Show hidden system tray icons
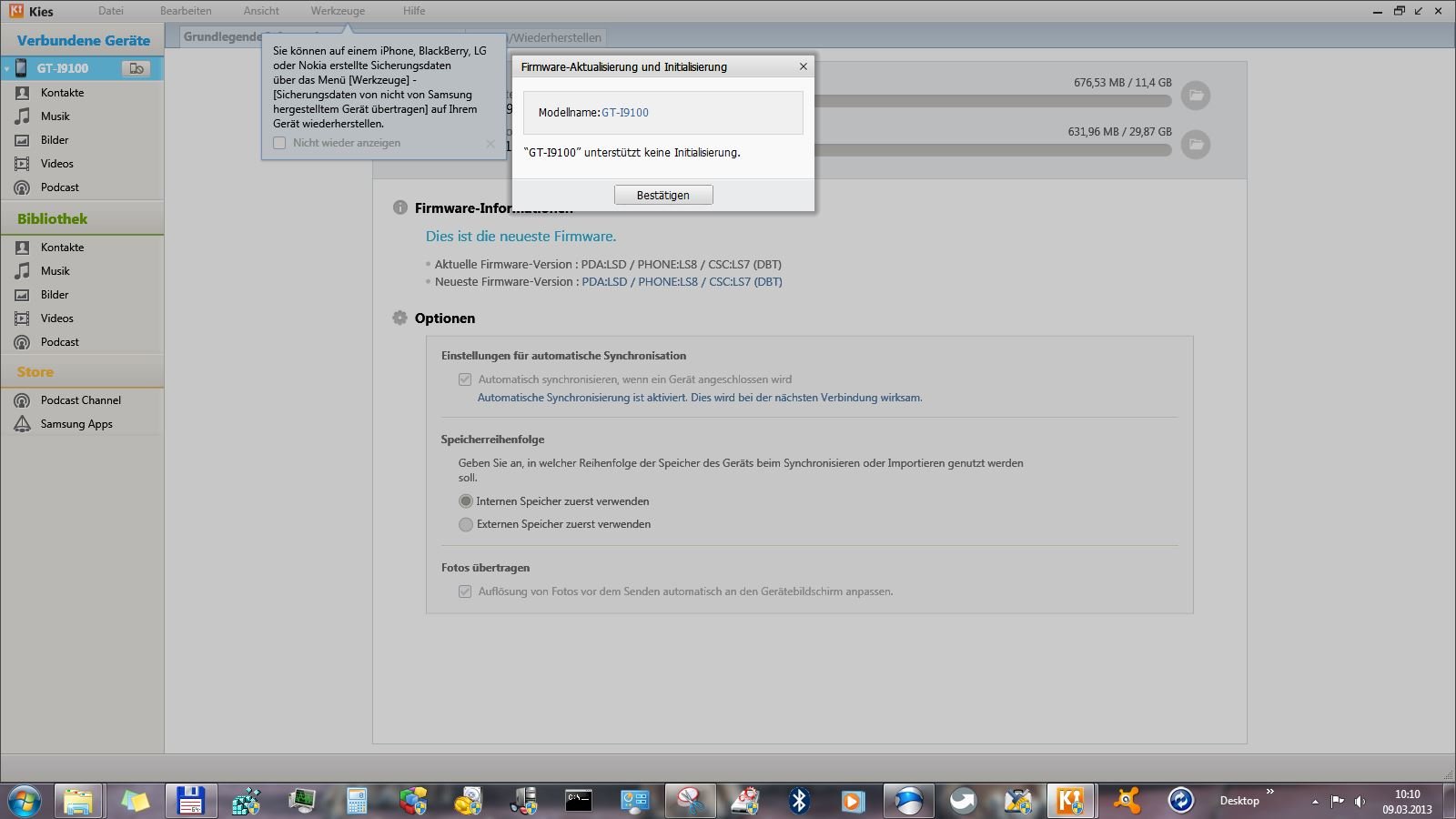The width and height of the screenshot is (1456, 819). coord(1315,802)
